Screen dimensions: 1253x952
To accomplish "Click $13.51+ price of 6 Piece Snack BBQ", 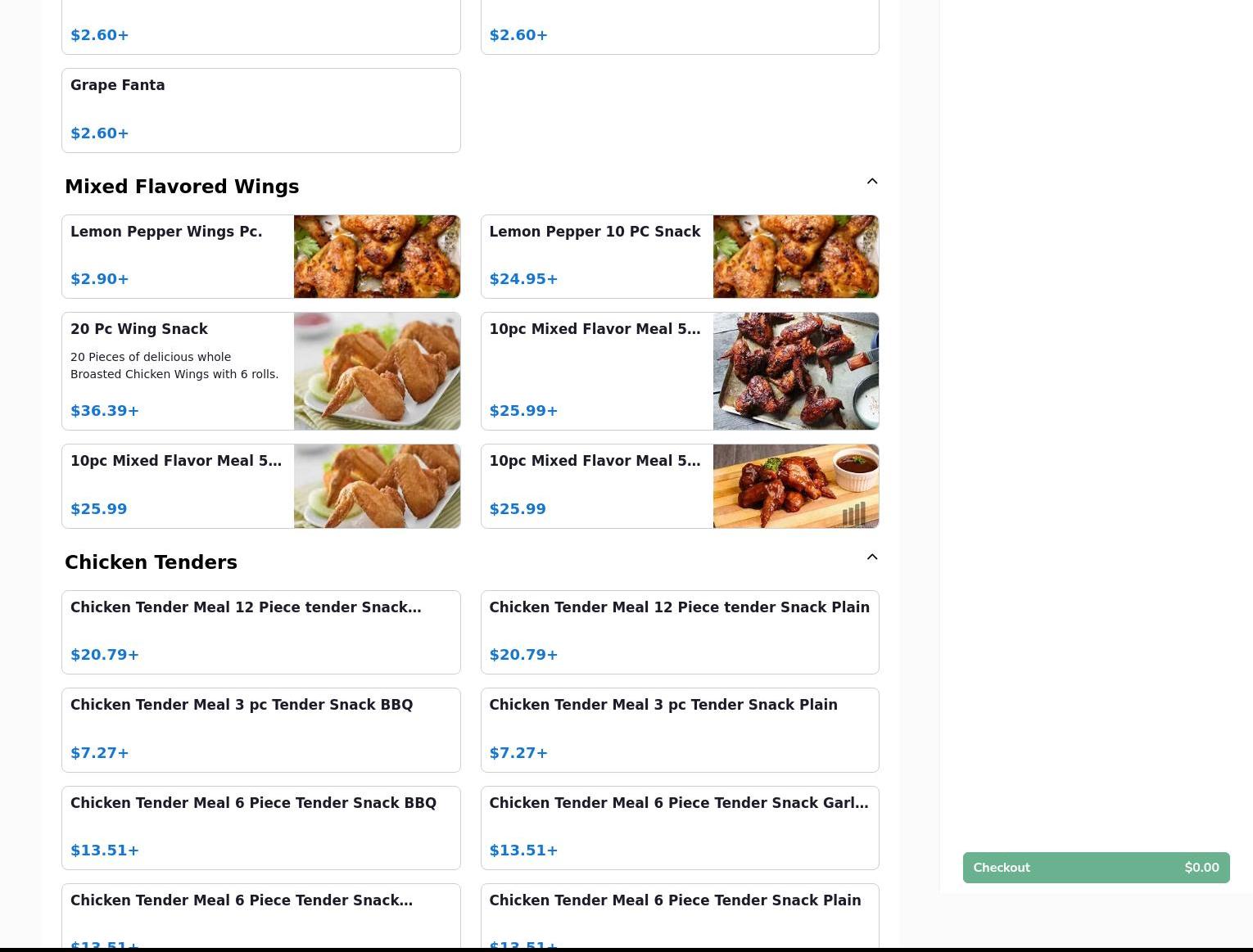I will tap(105, 850).
